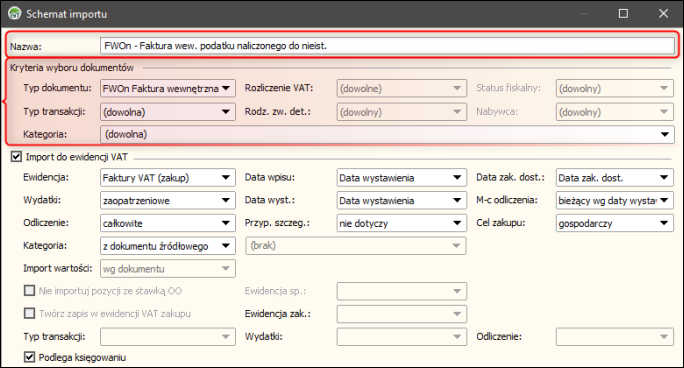The image size is (684, 368).
Task: Expand Data zak. dost. dropdown
Action: tap(615, 177)
